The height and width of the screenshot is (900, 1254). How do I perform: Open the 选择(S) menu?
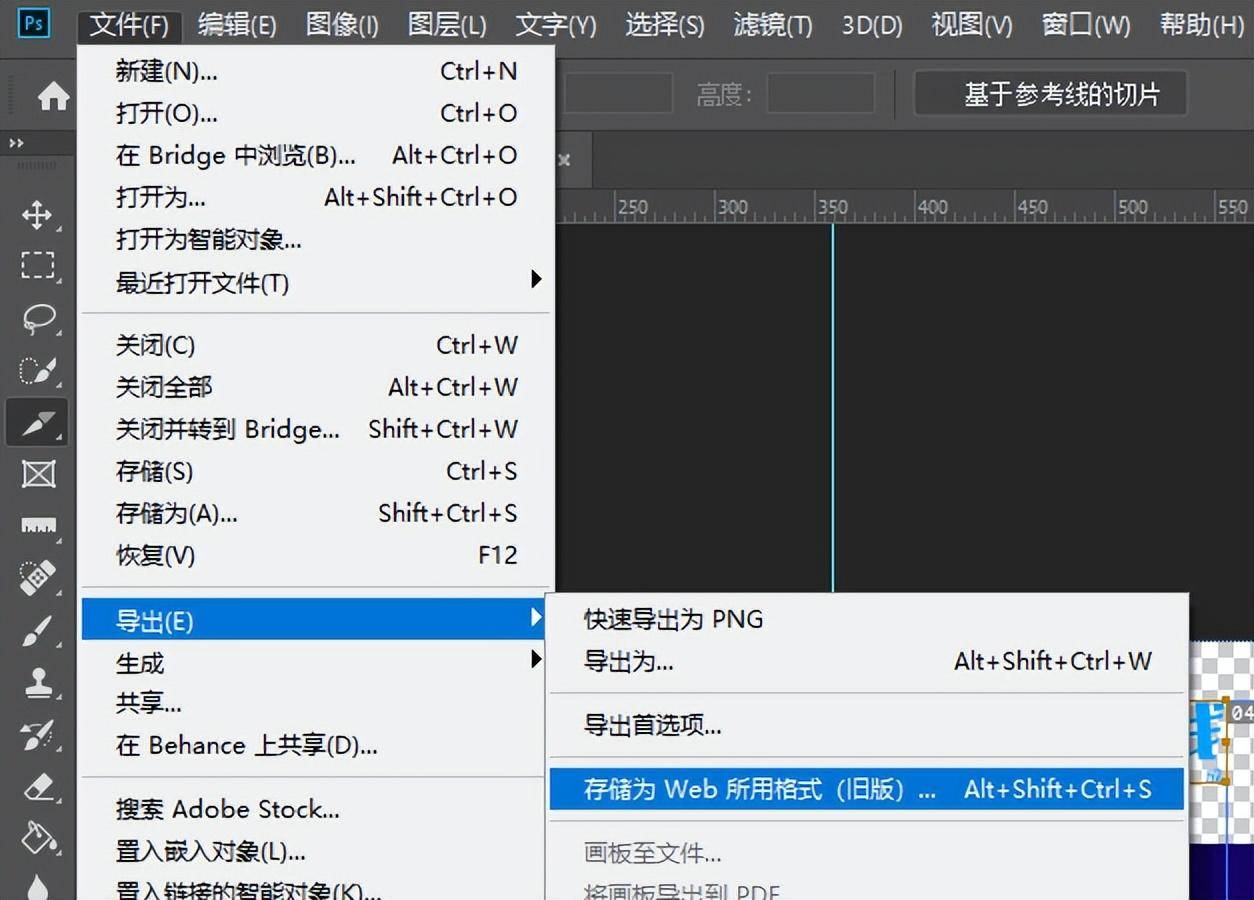[665, 24]
